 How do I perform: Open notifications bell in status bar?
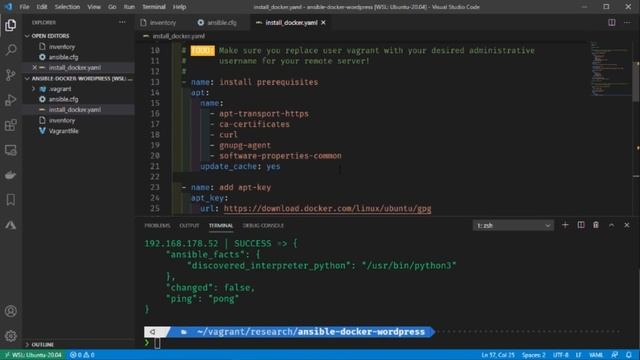629,355
